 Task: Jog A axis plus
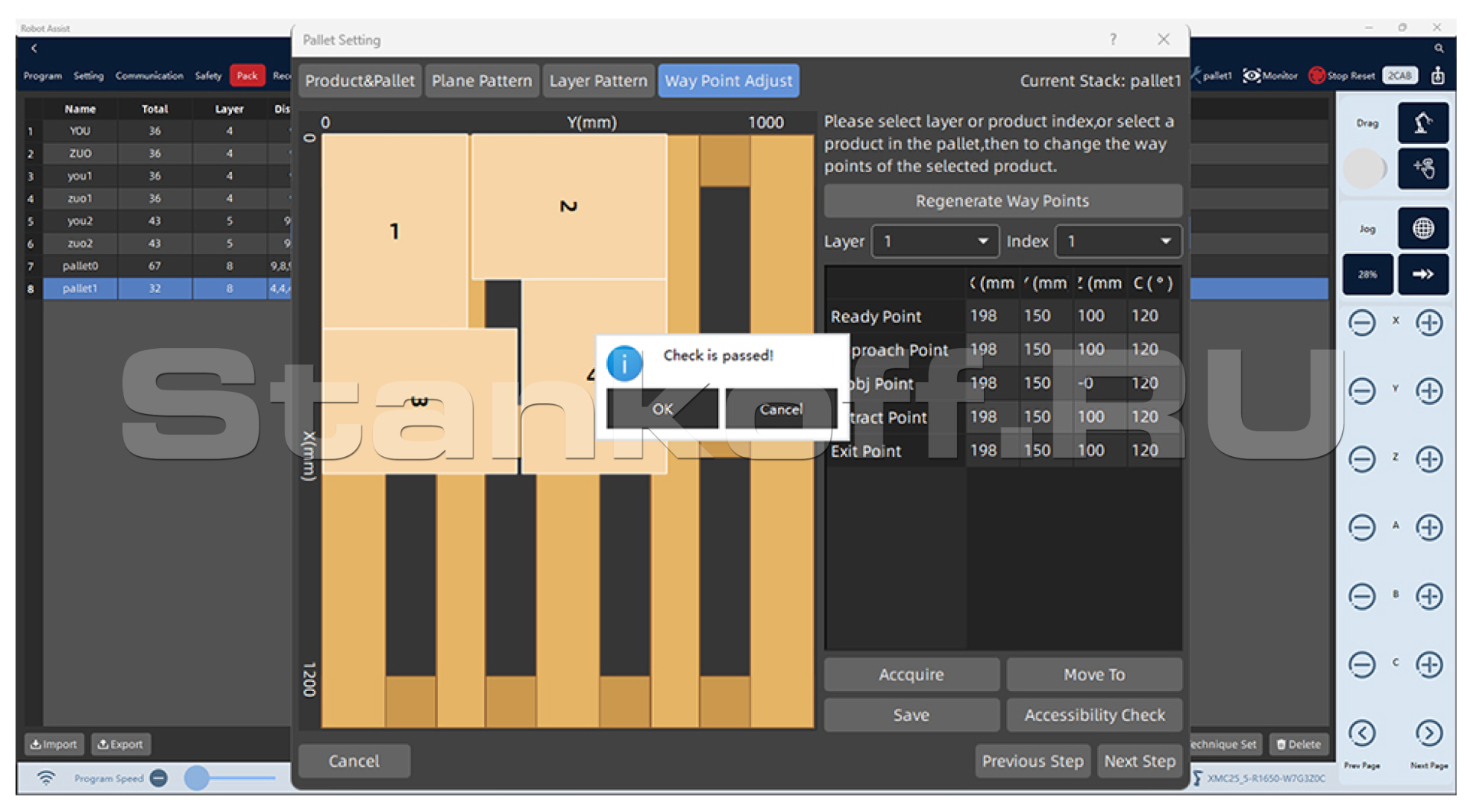(1429, 527)
